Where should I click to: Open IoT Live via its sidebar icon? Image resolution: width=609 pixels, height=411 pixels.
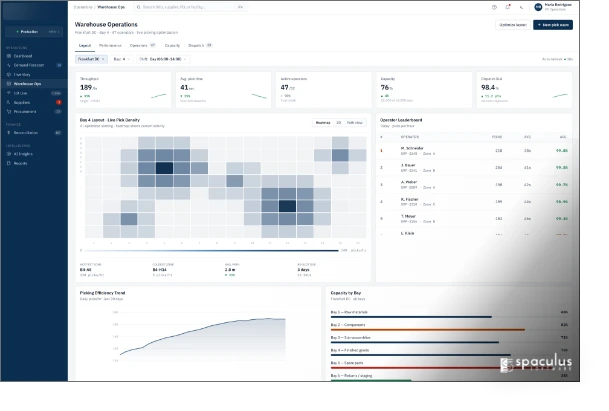pos(9,93)
